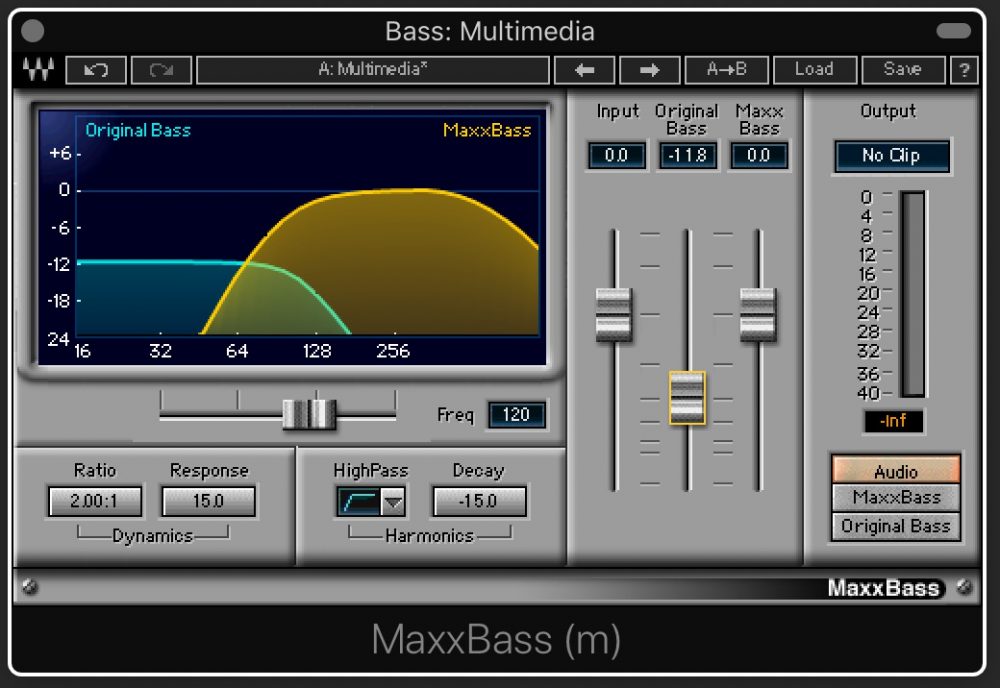The image size is (1000, 688).
Task: Click the Freq value field showing 120
Action: tap(516, 415)
